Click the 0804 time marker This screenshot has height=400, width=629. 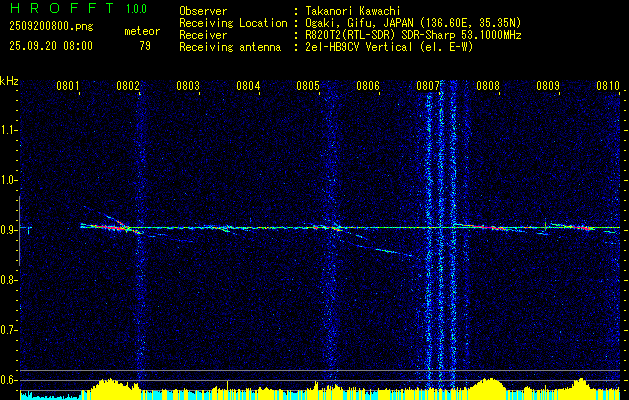tap(248, 86)
